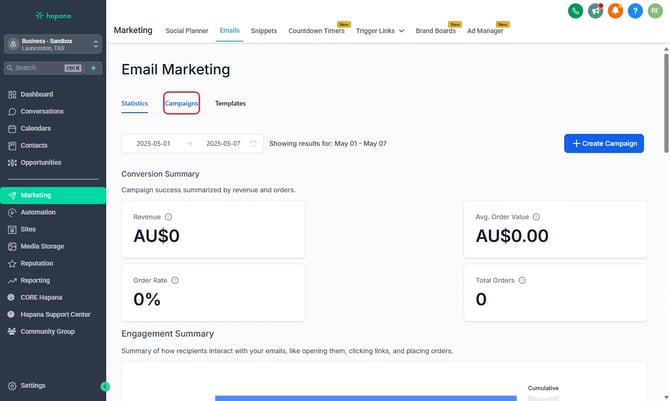
Task: Click the Order Rate info icon
Action: click(175, 281)
